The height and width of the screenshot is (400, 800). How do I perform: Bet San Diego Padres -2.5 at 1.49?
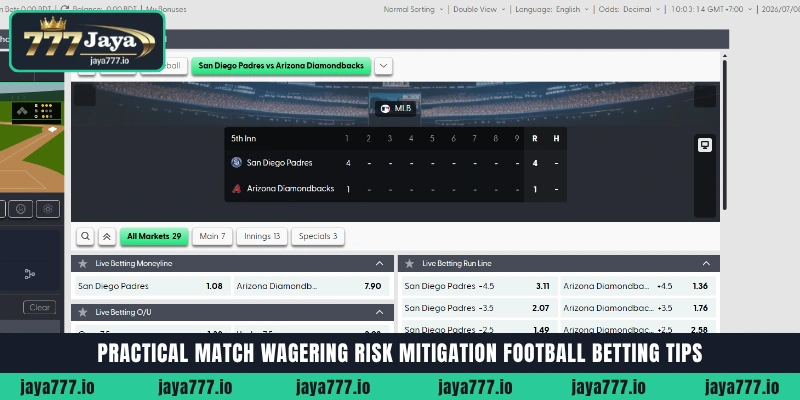point(480,328)
